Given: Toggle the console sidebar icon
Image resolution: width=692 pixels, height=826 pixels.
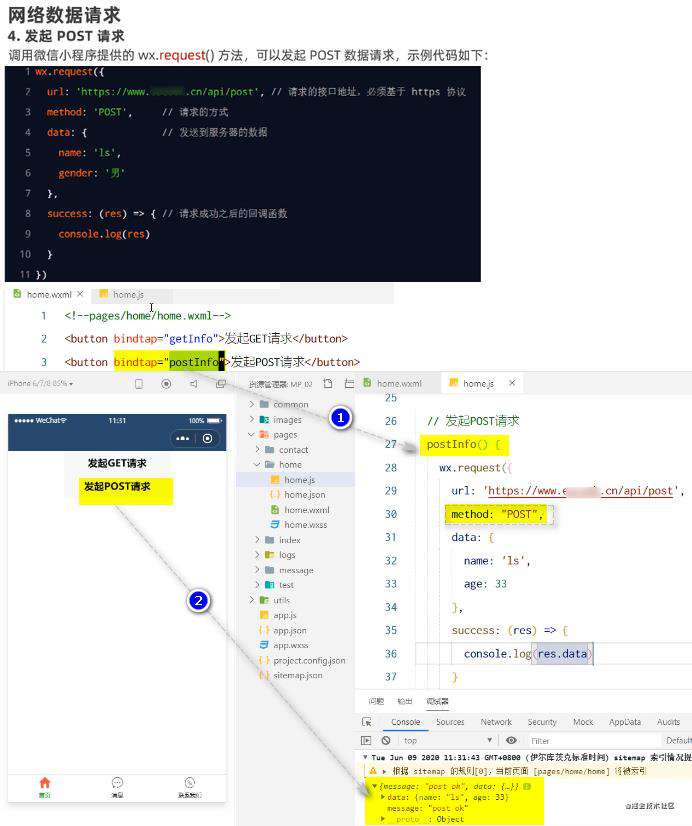Looking at the screenshot, I should point(366,740).
